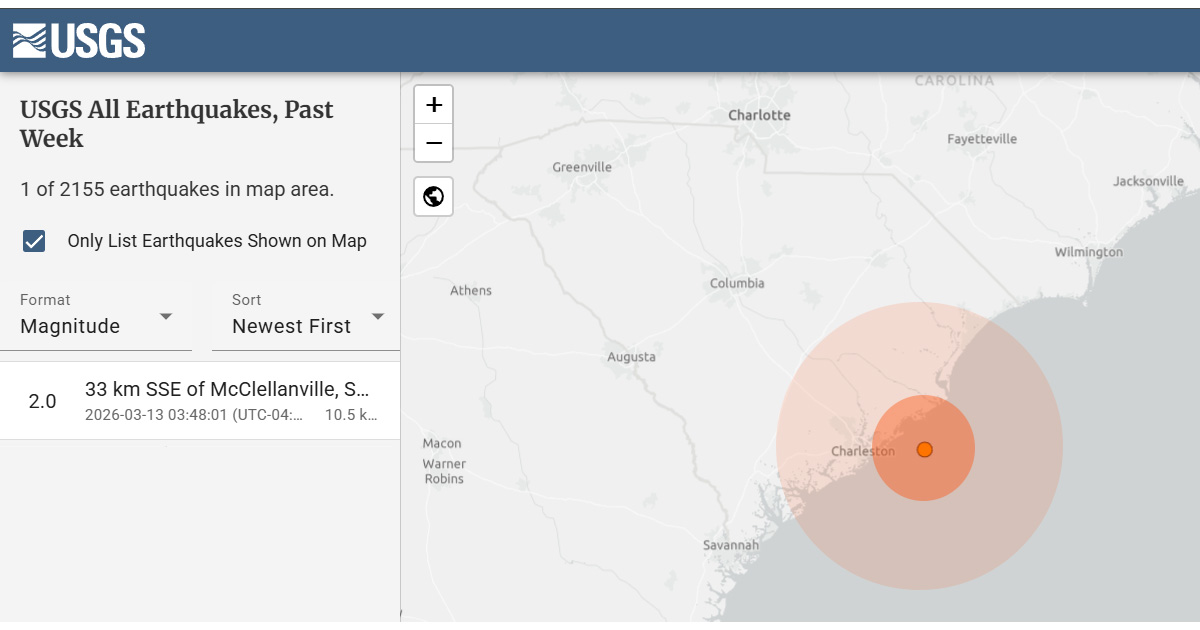
Task: Click the Greenville label on the map
Action: click(582, 167)
